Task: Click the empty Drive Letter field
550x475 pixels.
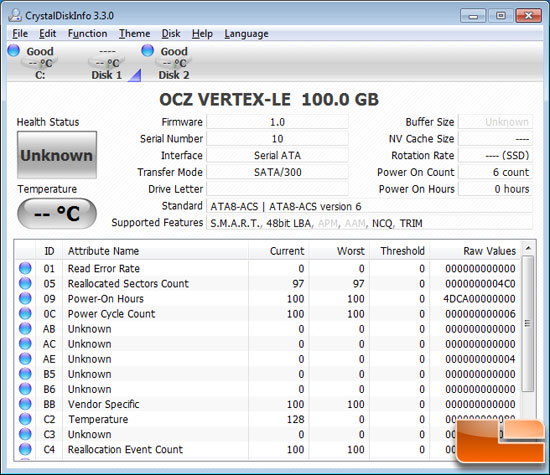Action: click(277, 189)
